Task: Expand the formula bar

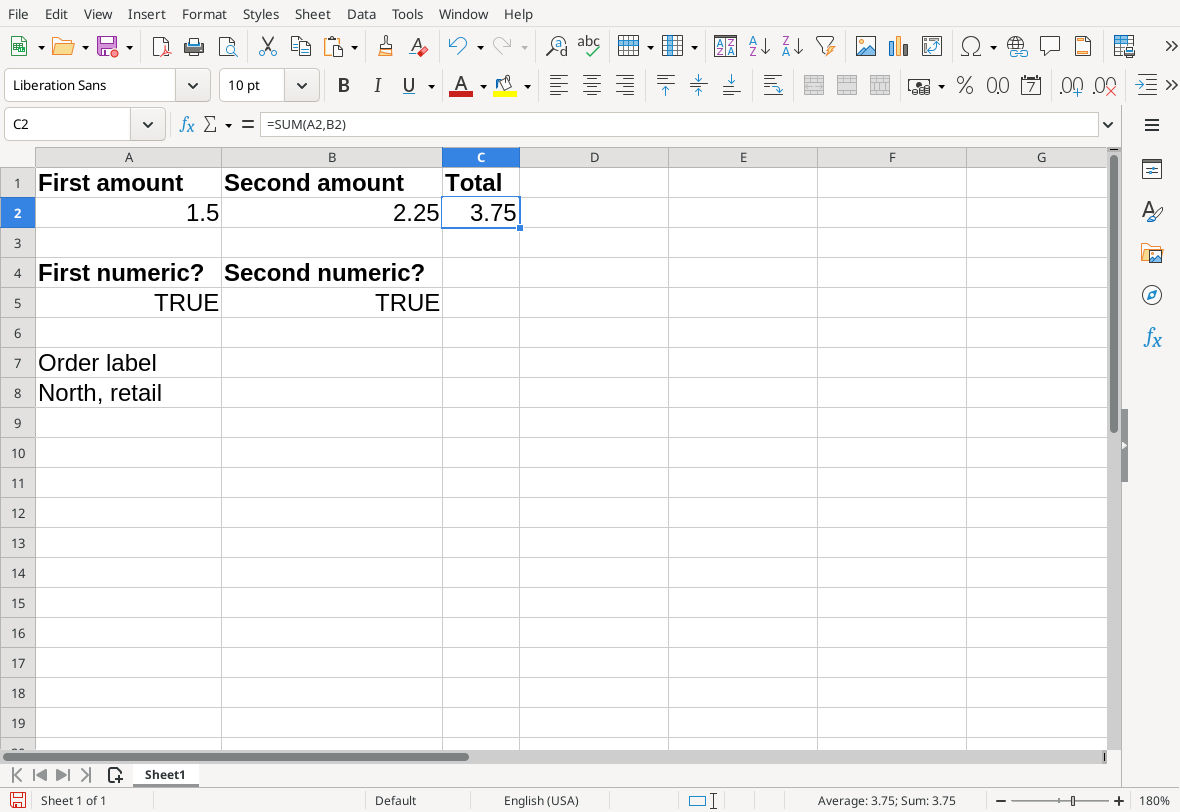Action: [x=1108, y=124]
